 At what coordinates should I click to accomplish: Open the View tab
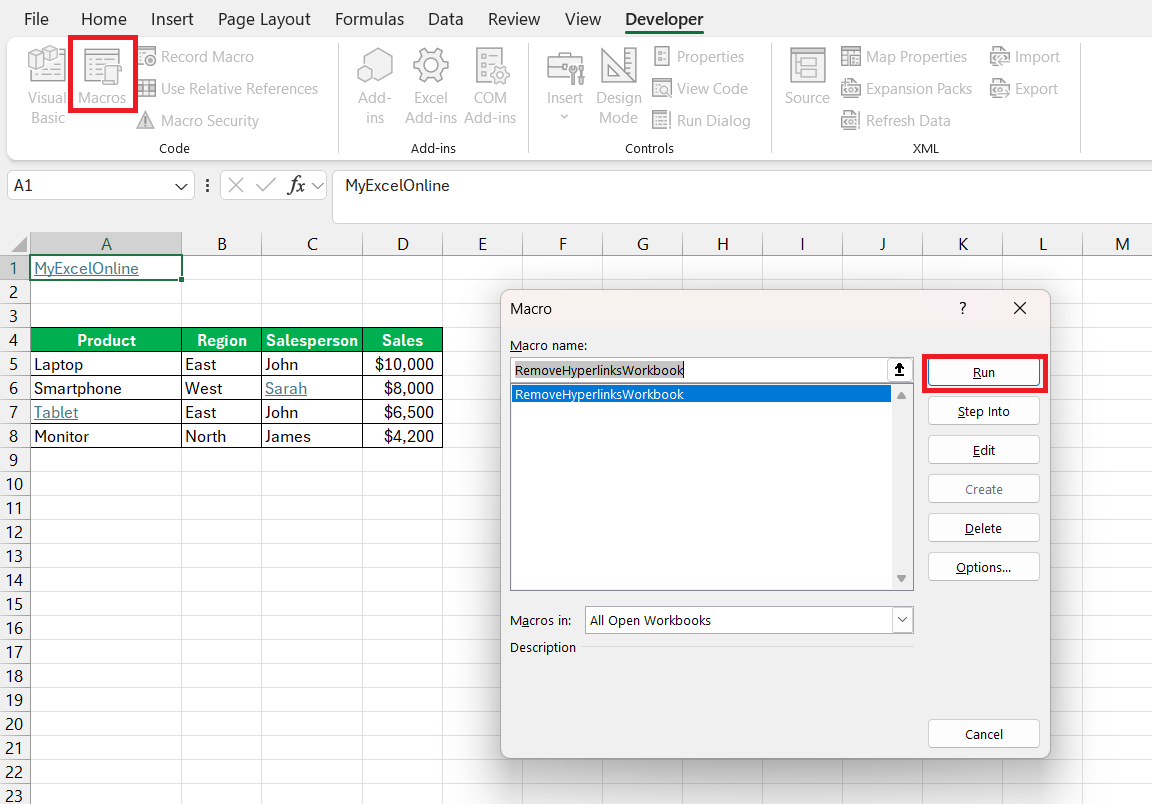(583, 19)
